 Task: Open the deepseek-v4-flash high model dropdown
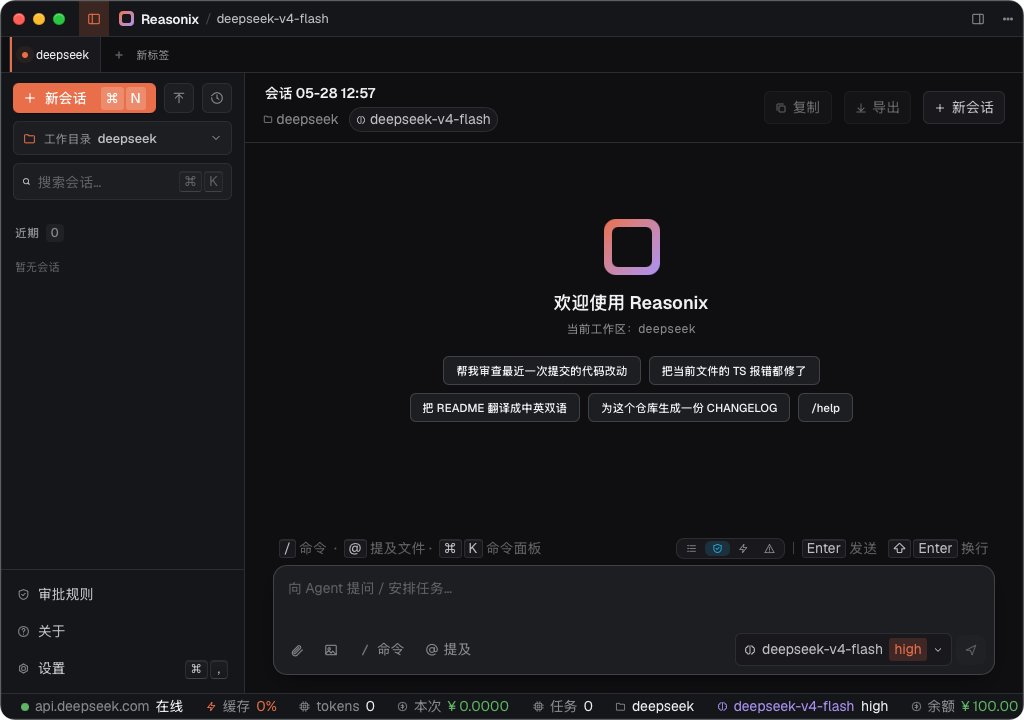[x=842, y=649]
